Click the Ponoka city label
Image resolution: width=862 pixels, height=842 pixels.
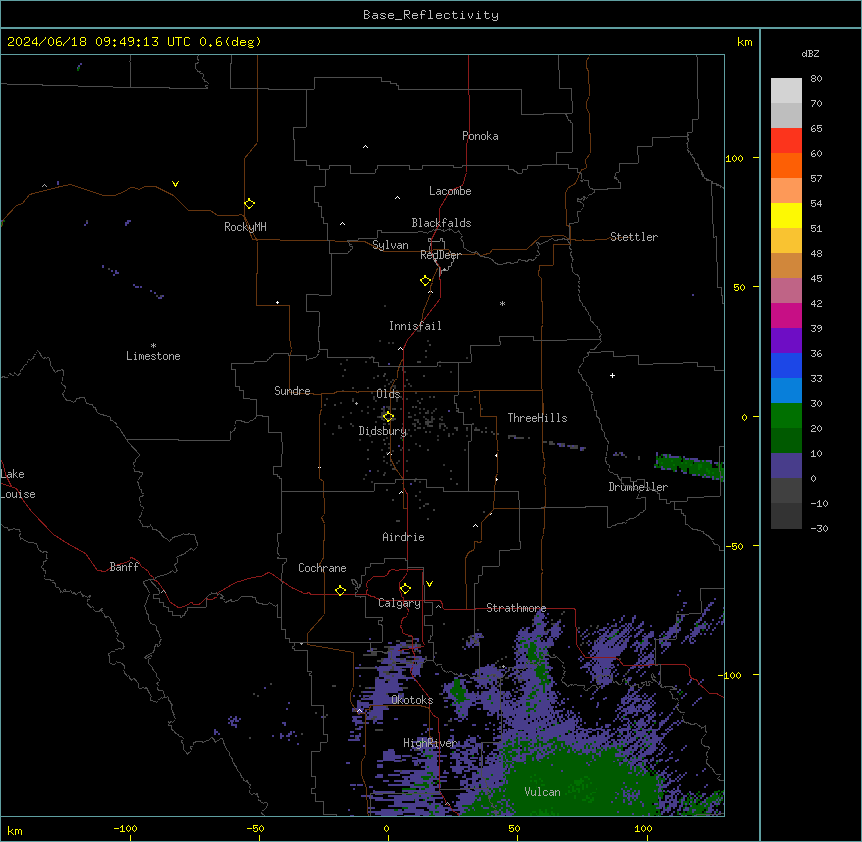point(480,136)
